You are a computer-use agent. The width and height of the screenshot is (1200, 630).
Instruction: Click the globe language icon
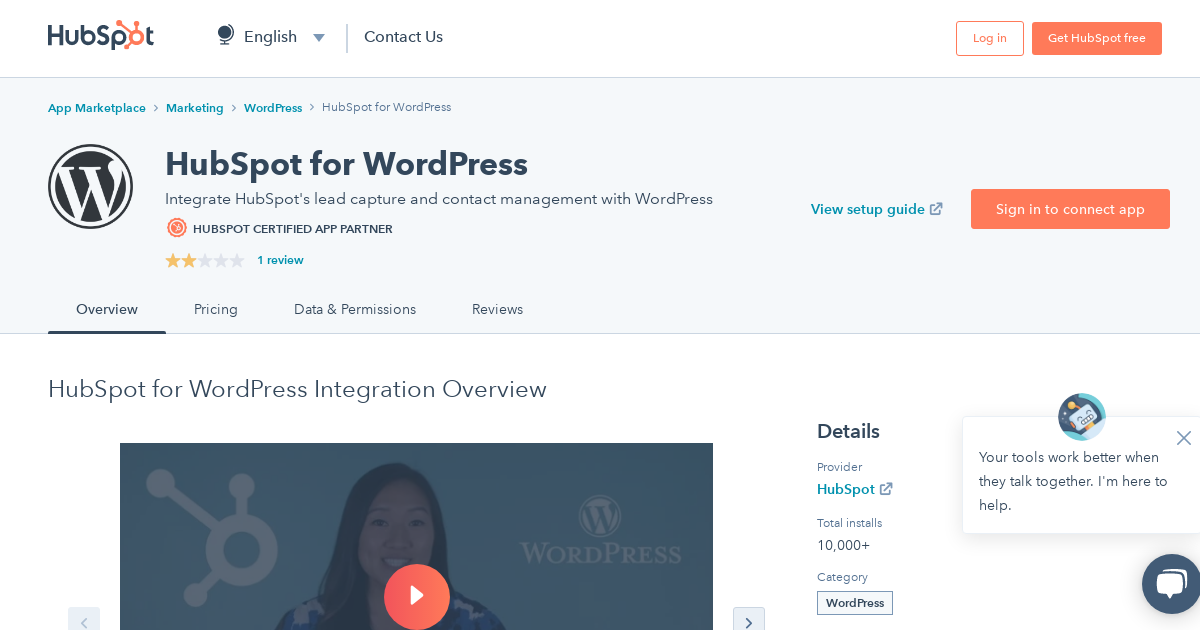(x=226, y=36)
